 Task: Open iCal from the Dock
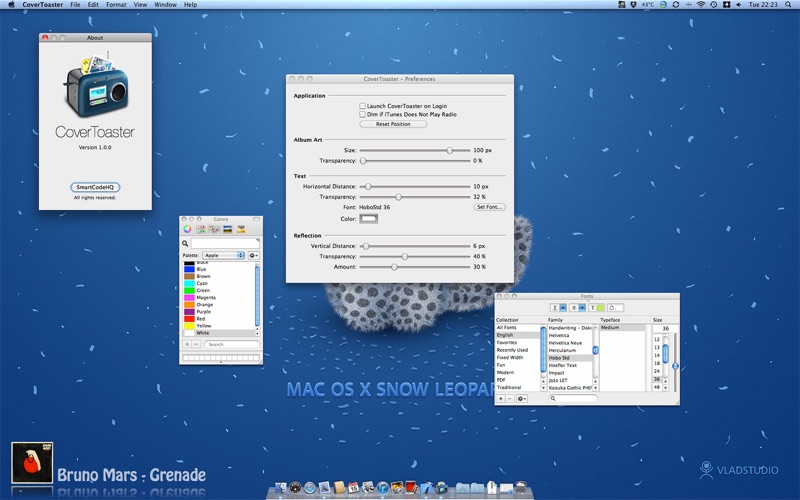point(353,488)
